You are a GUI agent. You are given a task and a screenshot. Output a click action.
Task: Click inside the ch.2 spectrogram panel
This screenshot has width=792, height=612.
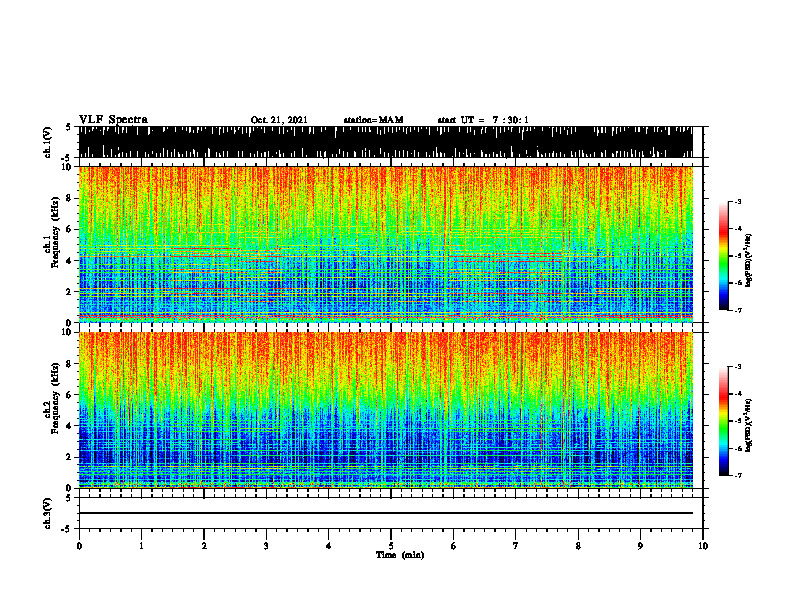pos(385,410)
